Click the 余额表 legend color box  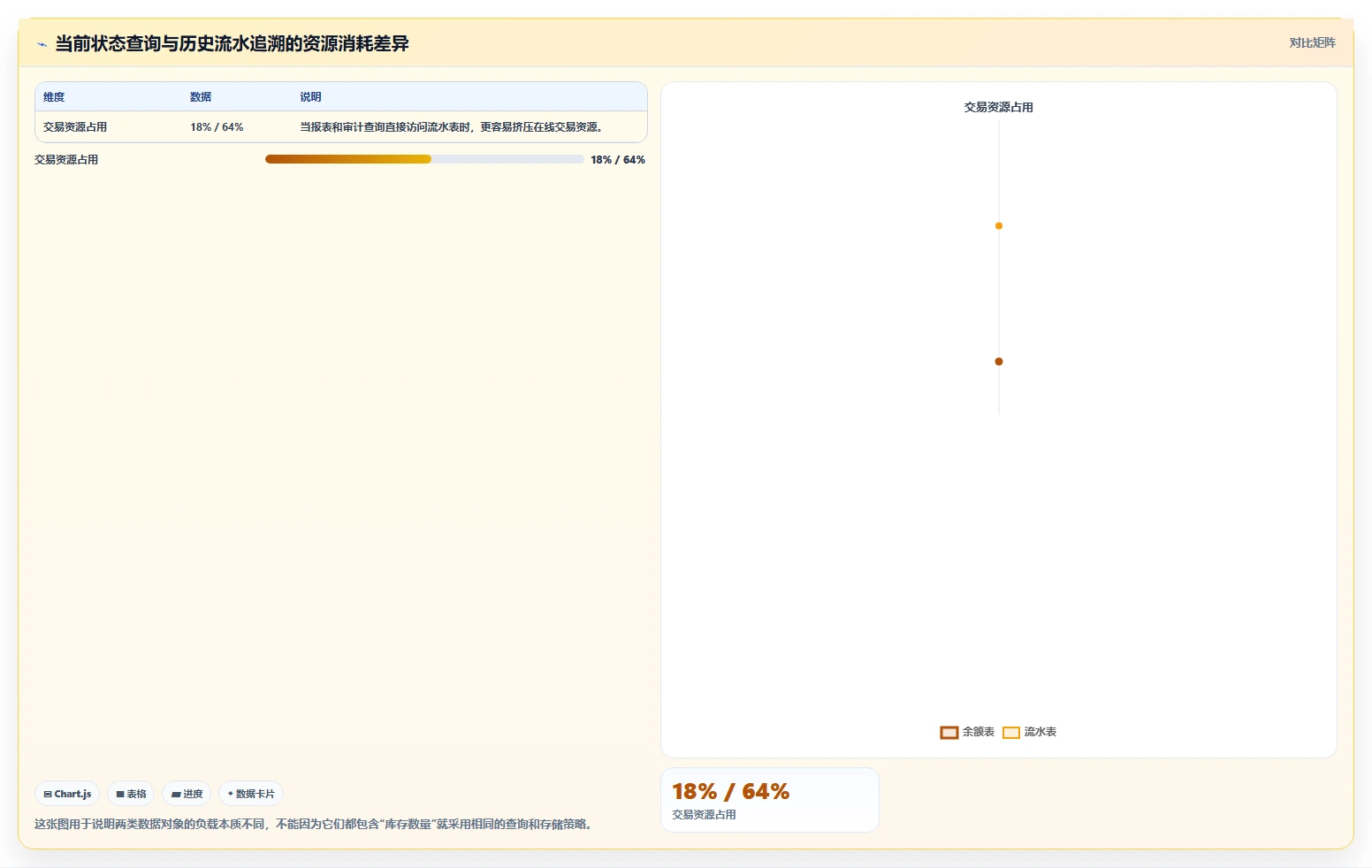coord(949,732)
